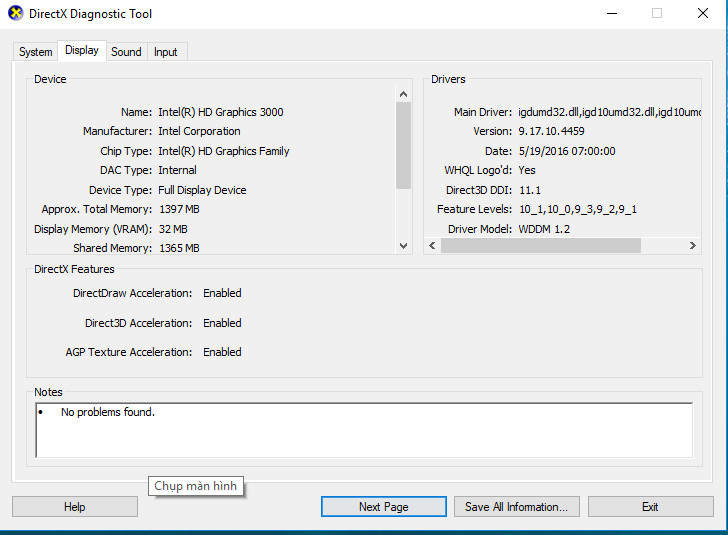Click the DirectDraw Acceleration Enabled value
Image resolution: width=728 pixels, height=535 pixels.
[222, 294]
